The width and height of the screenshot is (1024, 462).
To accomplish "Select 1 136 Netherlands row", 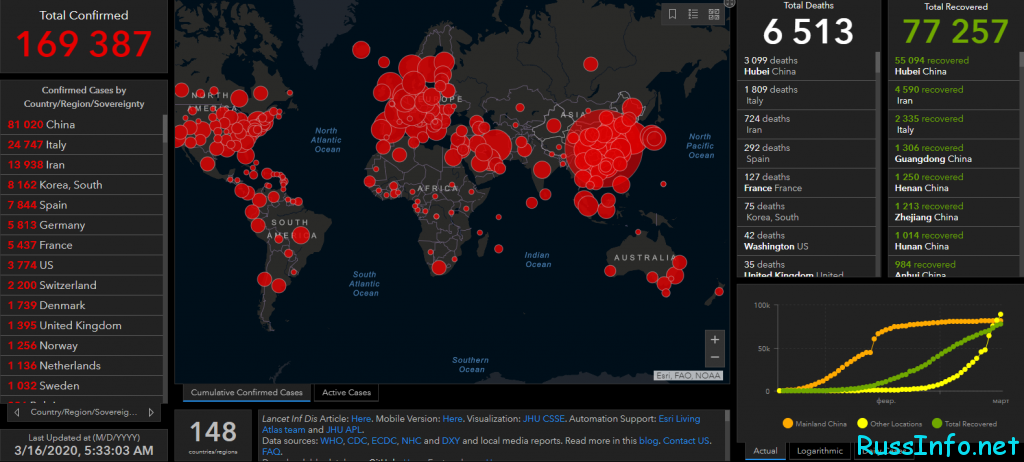I will click(82, 366).
